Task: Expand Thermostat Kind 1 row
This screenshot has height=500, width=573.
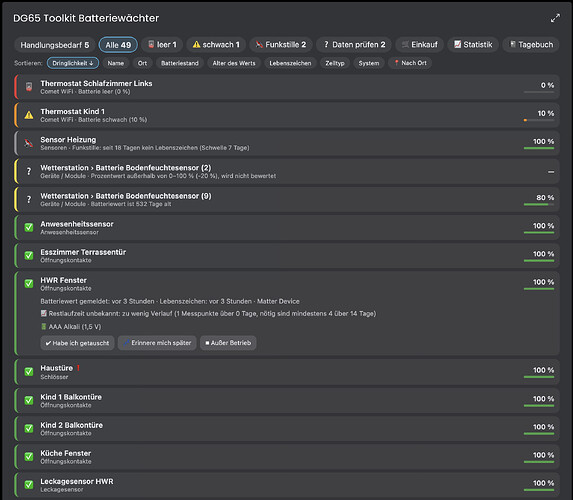Action: 287,115
